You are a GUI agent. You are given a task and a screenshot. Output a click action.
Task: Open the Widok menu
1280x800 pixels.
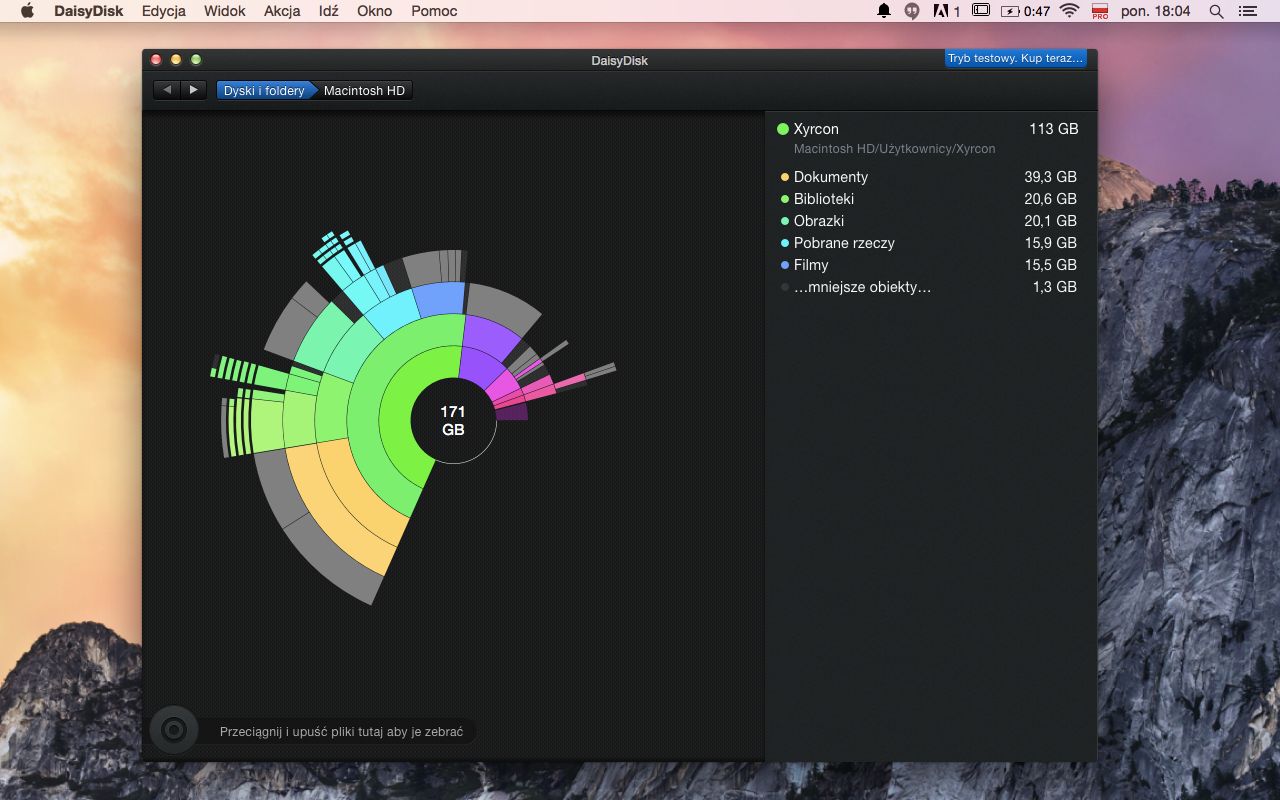225,11
